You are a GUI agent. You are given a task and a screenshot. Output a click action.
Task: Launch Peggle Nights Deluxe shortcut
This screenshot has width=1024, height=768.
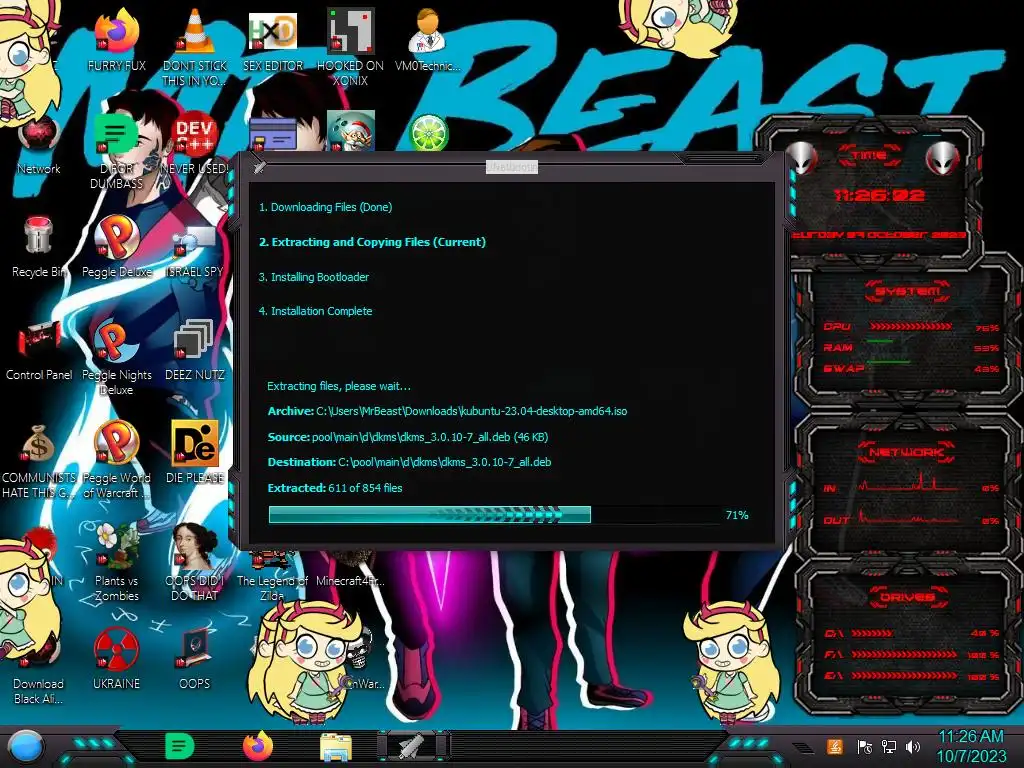(x=116, y=357)
